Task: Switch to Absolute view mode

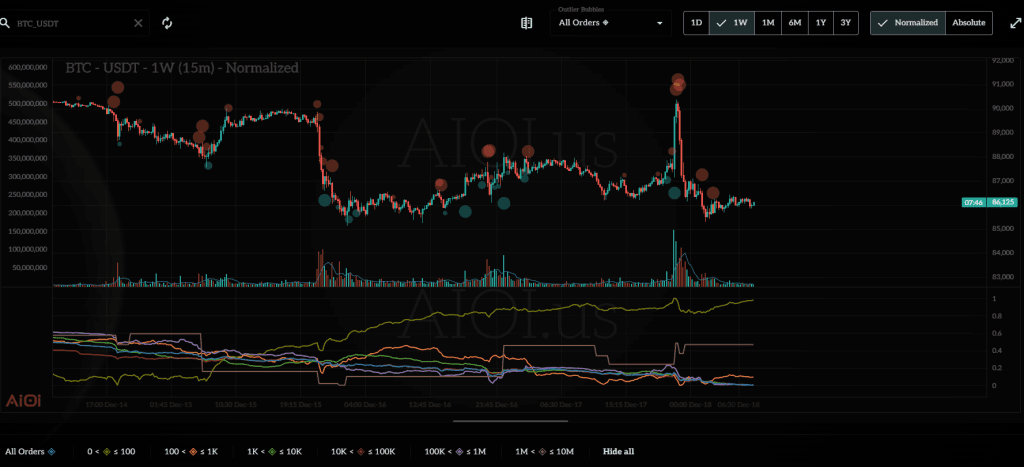Action: click(x=968, y=22)
